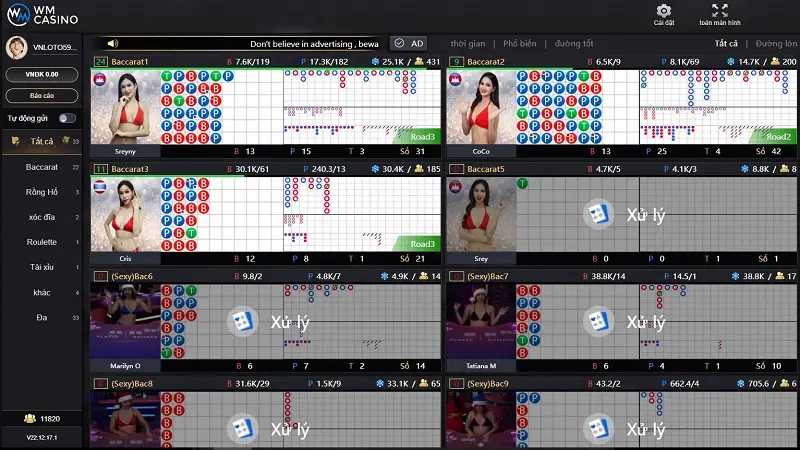Sort tables by Phổ biến

click(x=519, y=44)
